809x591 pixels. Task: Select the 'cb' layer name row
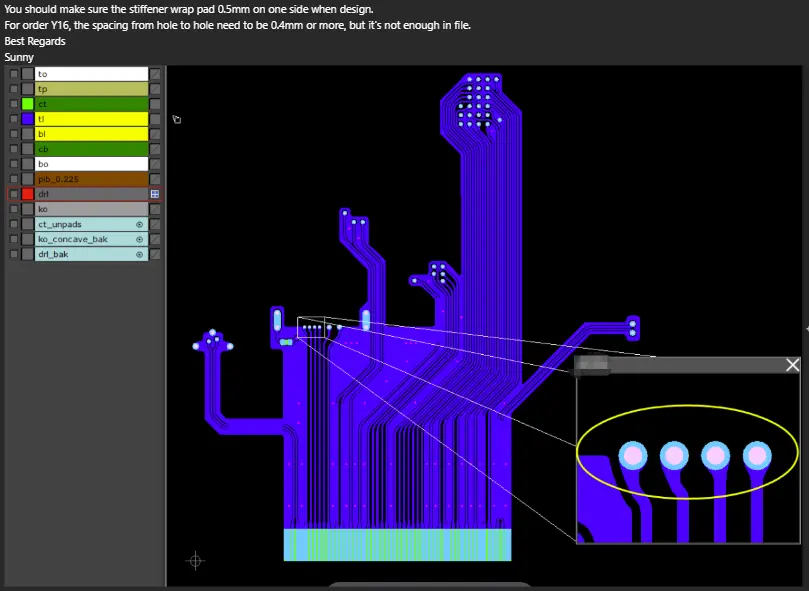point(91,149)
